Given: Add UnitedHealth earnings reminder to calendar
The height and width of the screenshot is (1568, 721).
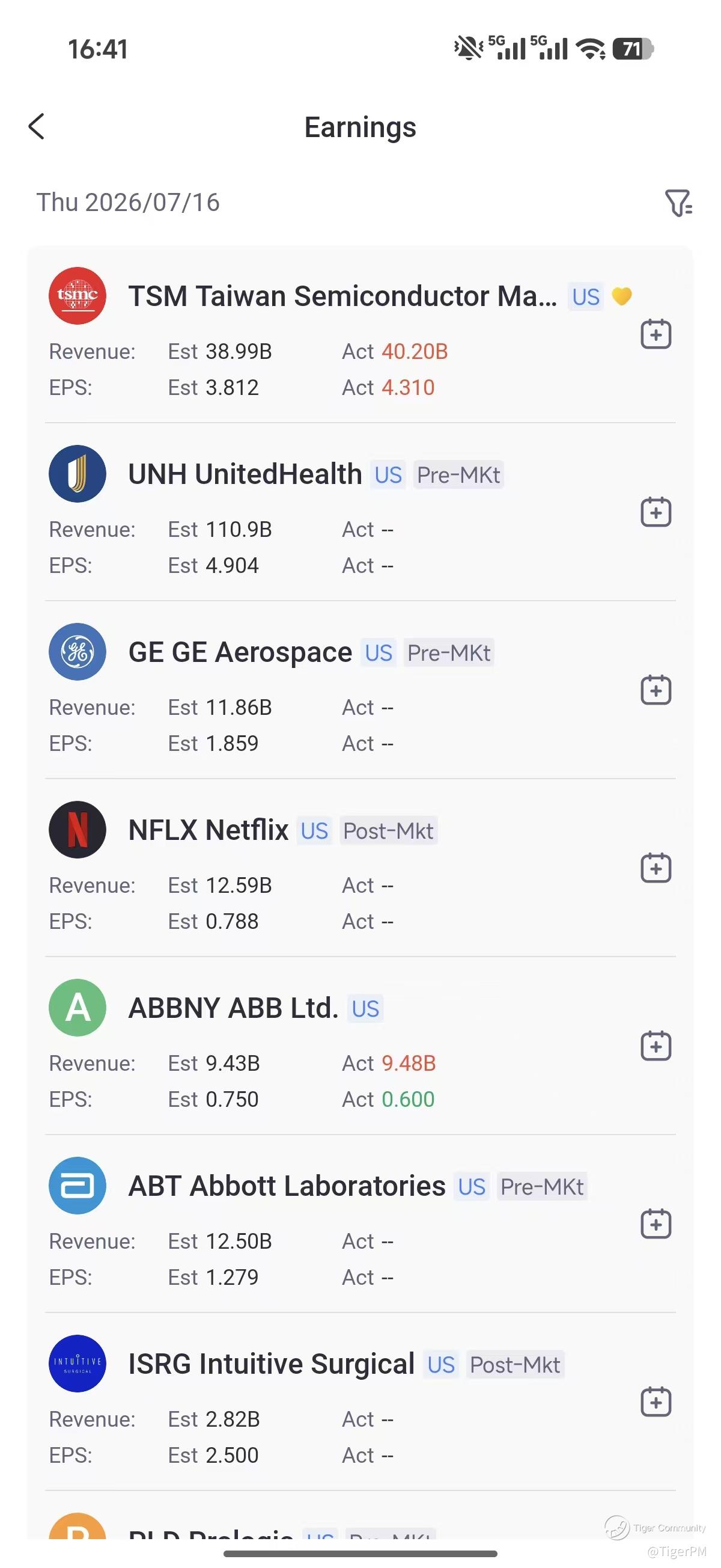Looking at the screenshot, I should (656, 512).
